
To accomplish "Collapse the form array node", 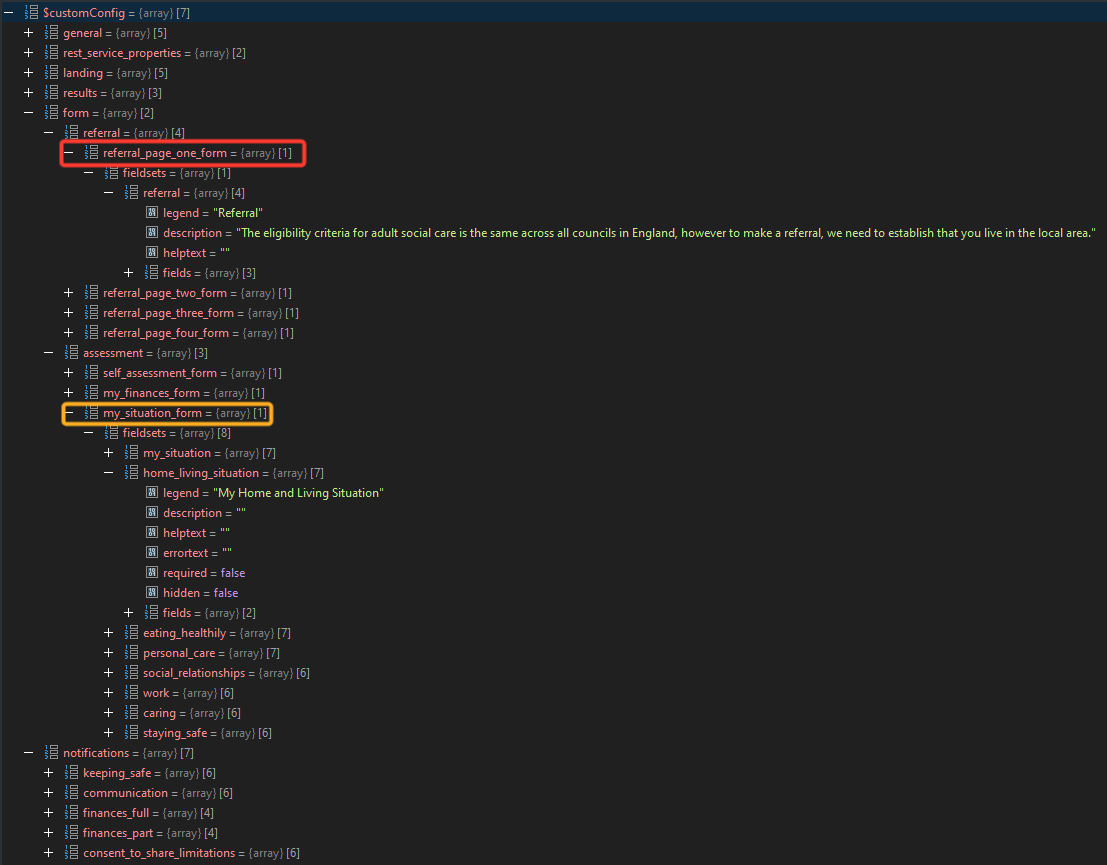I will click(x=28, y=113).
